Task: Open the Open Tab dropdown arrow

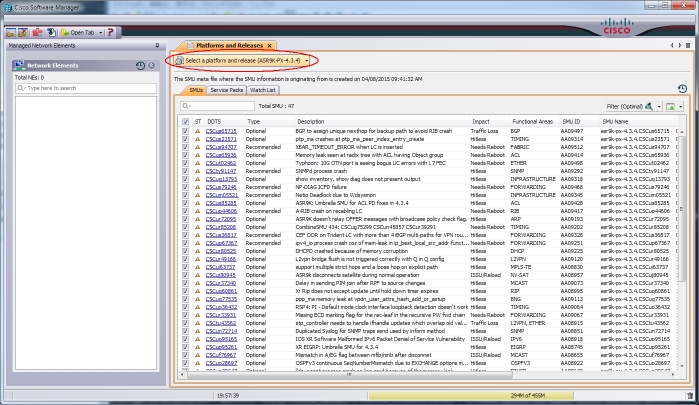Action: click(101, 33)
